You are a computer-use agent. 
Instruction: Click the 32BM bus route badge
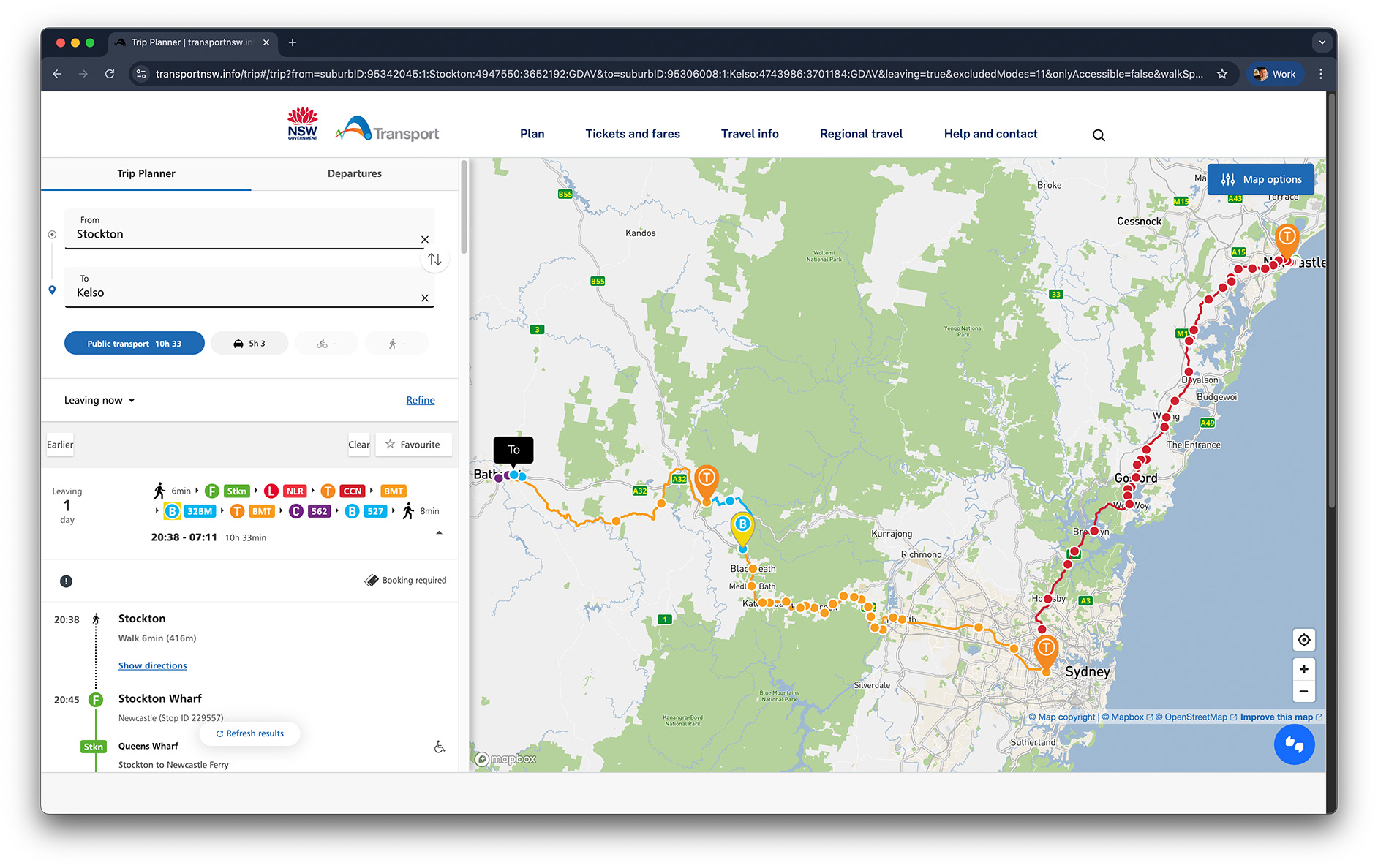click(x=199, y=511)
